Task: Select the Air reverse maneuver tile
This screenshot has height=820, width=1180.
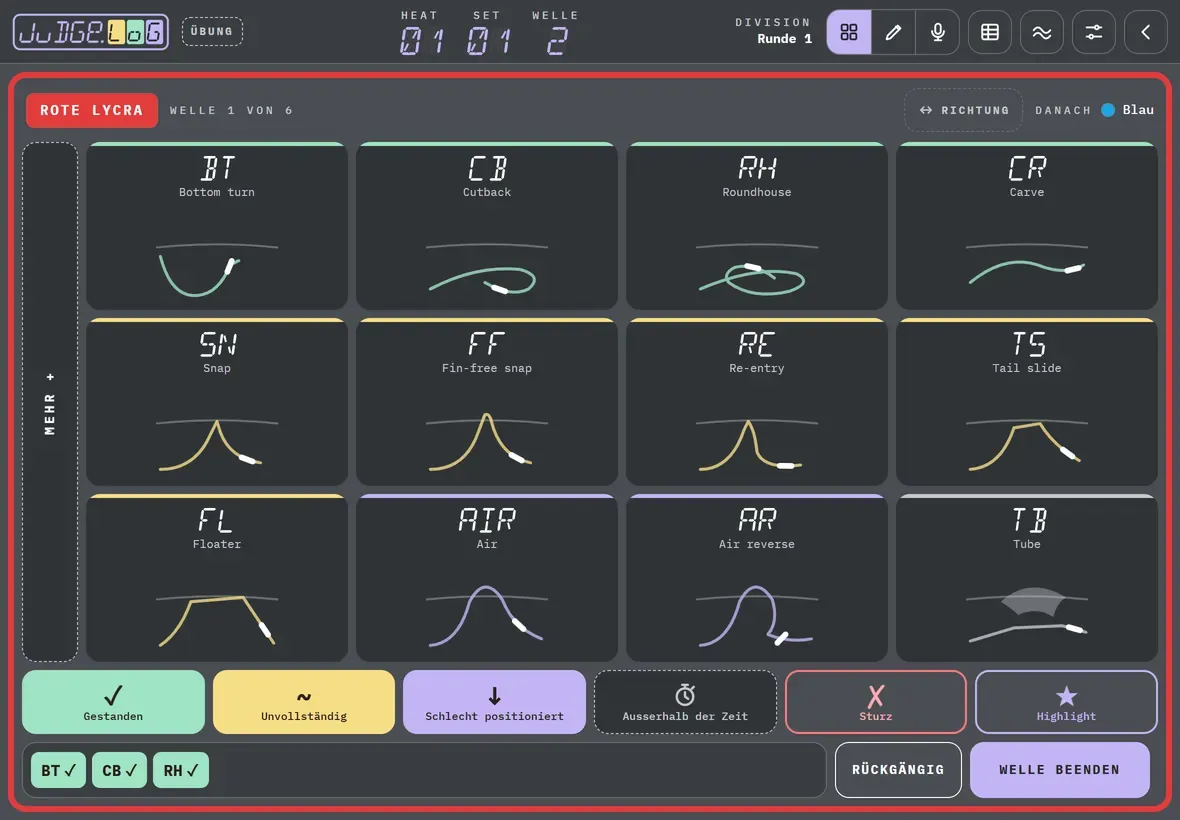Action: (756, 578)
